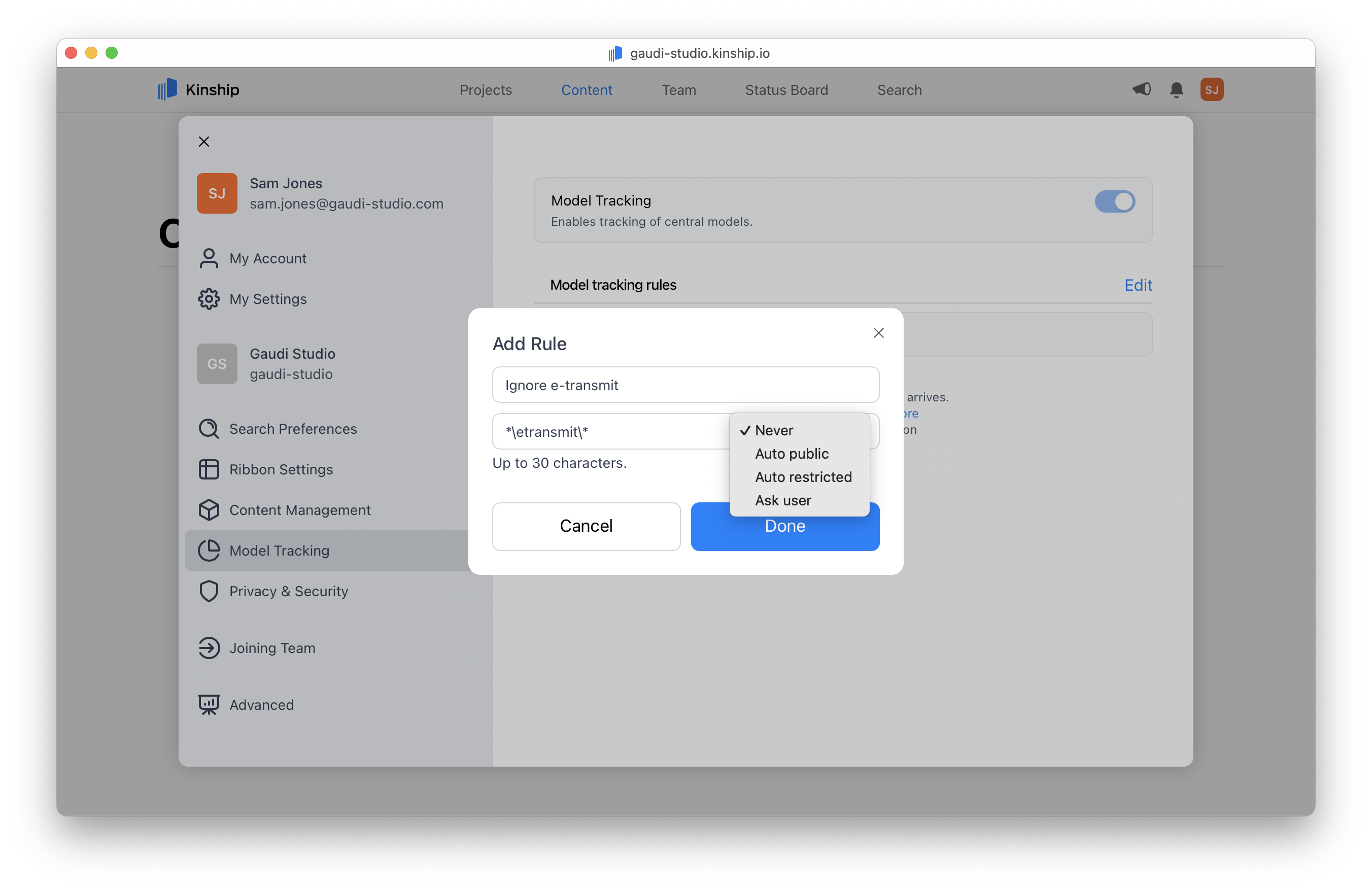The width and height of the screenshot is (1372, 891).
Task: Toggle the Model Tracking switch off
Action: (1114, 202)
